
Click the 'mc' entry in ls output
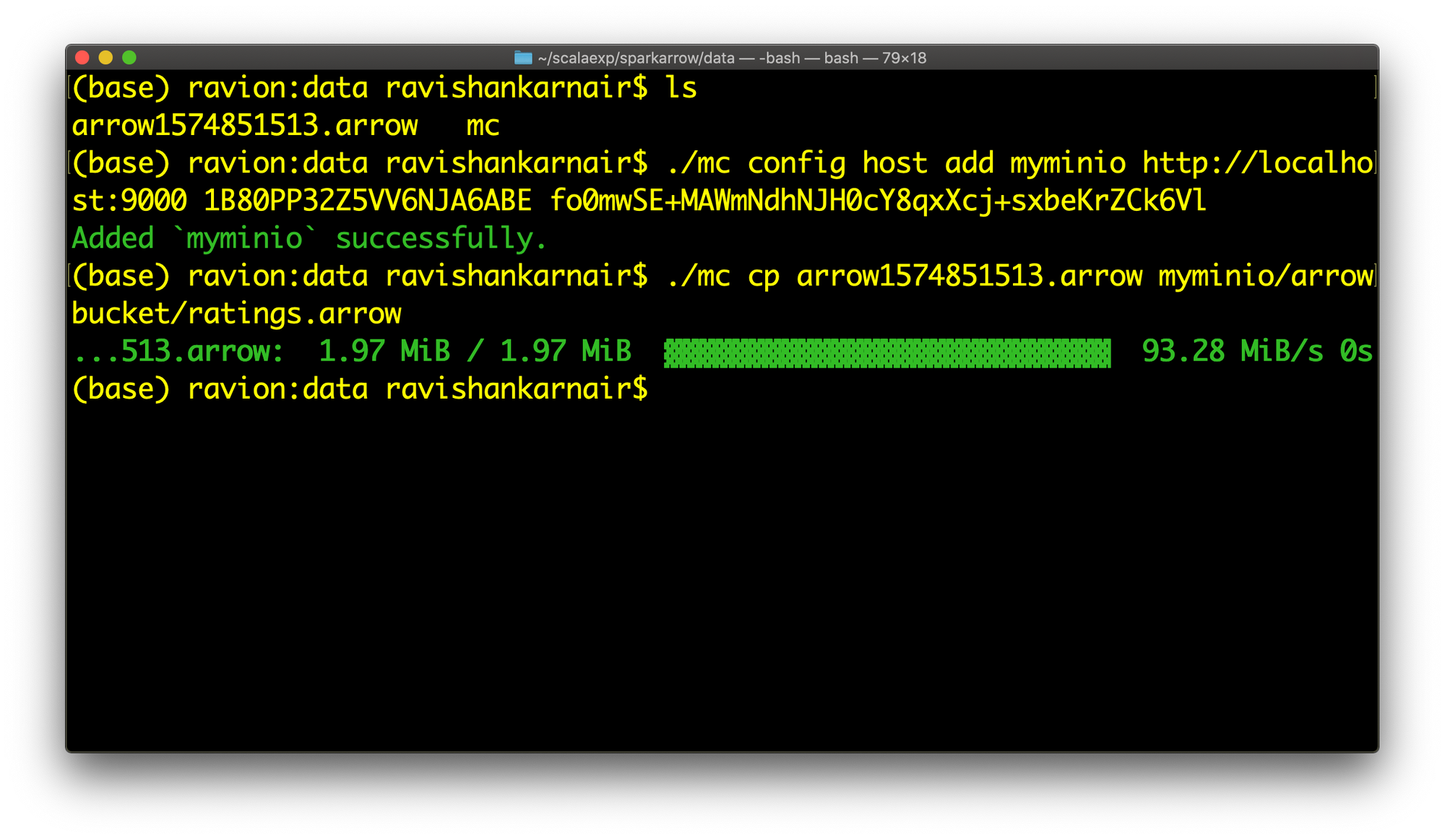pyautogui.click(x=483, y=126)
